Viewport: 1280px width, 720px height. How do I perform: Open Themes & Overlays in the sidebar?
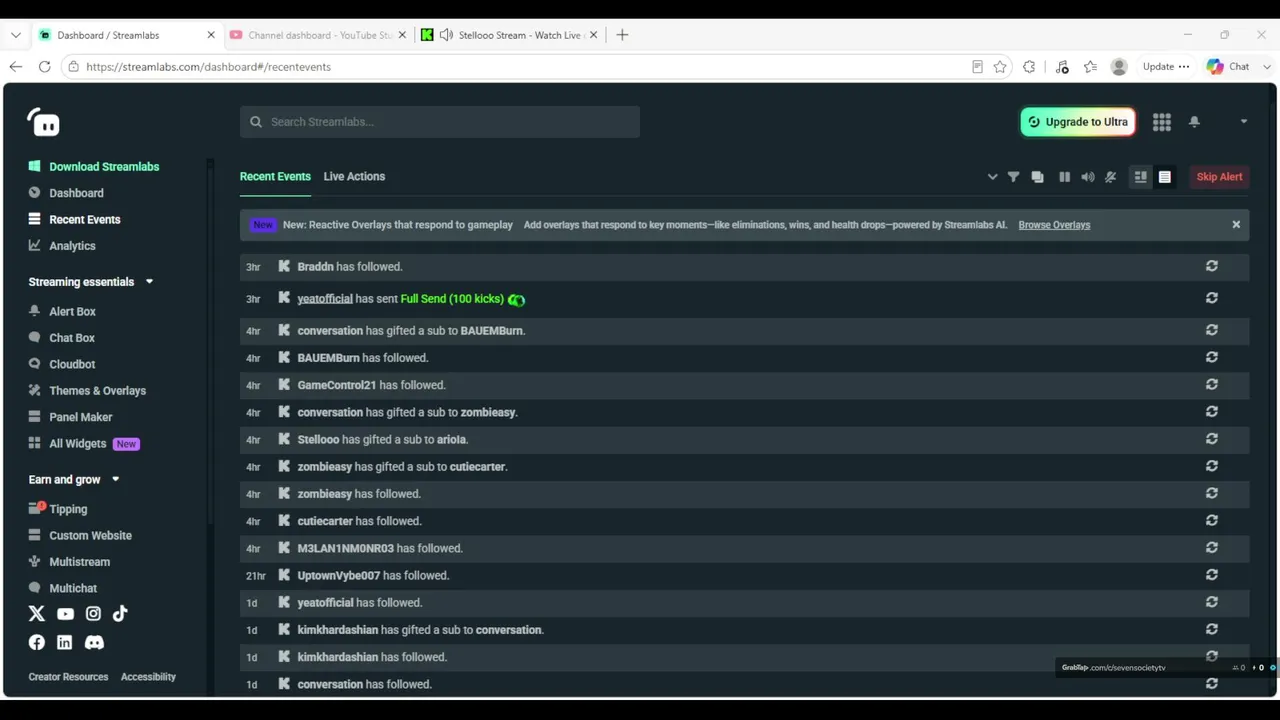tap(97, 391)
